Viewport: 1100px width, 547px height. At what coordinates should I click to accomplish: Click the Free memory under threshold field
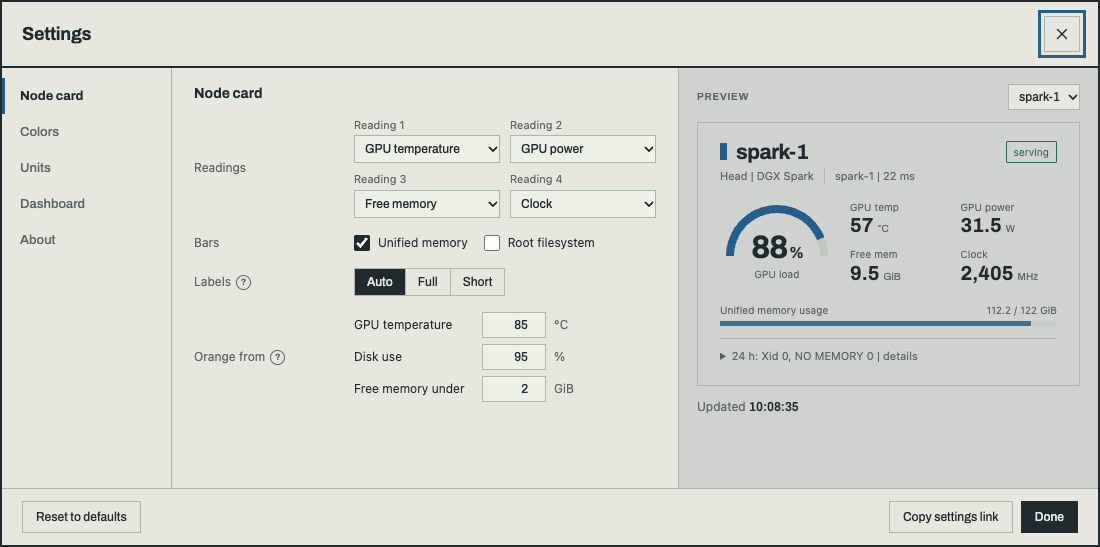[514, 389]
